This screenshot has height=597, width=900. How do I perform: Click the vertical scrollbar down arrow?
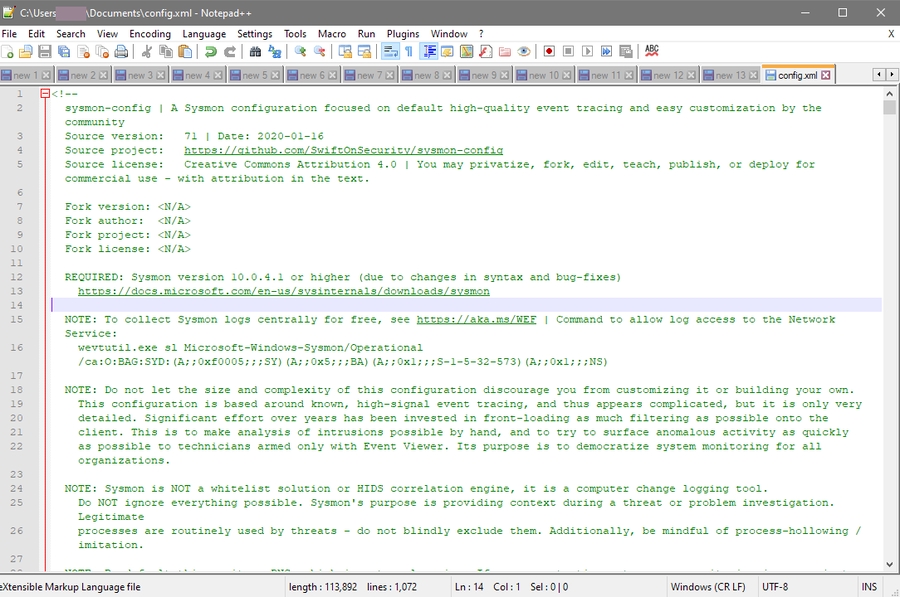890,564
